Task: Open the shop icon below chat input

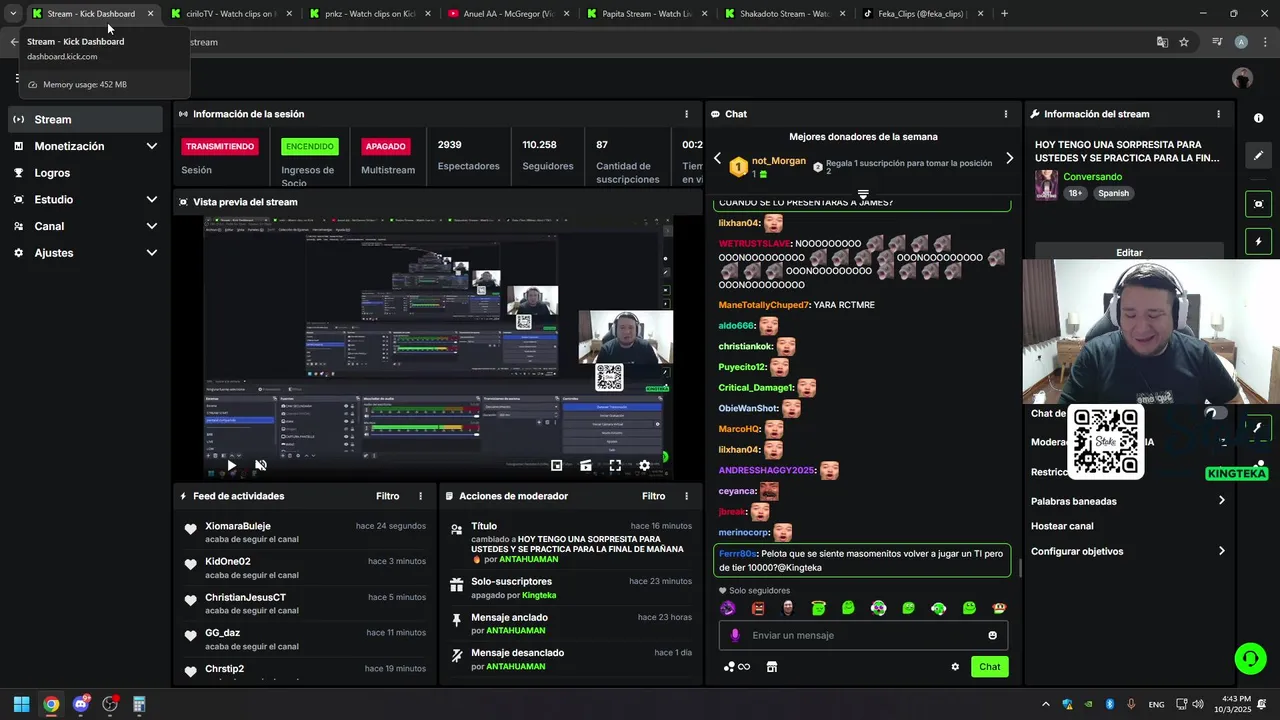Action: pos(772,667)
